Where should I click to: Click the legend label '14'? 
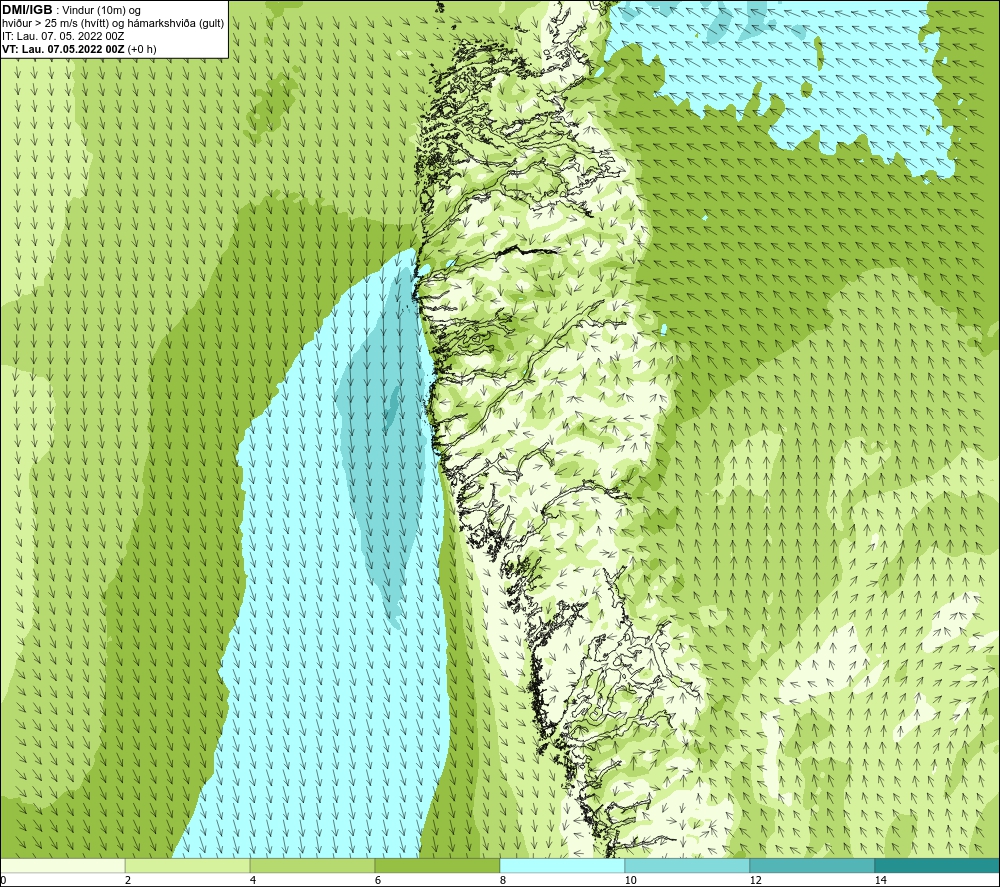click(x=881, y=881)
